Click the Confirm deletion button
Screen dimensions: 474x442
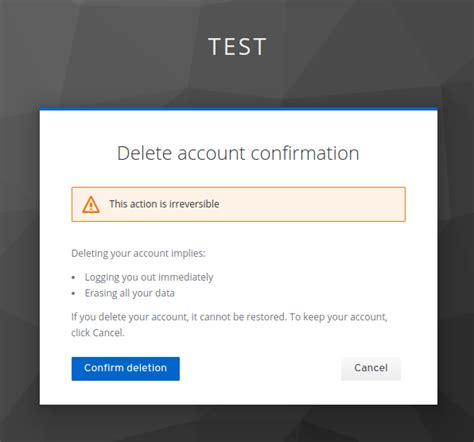125,369
